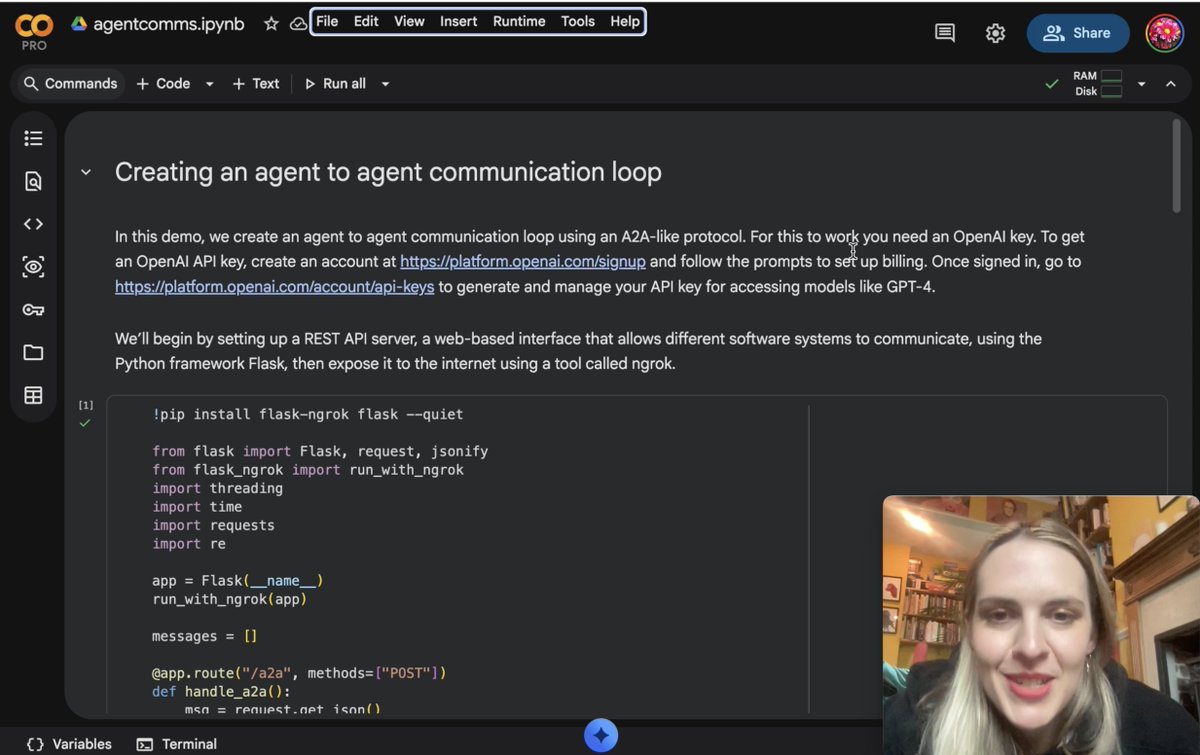Open the Edit menu
The image size is (1200, 755).
click(x=366, y=21)
